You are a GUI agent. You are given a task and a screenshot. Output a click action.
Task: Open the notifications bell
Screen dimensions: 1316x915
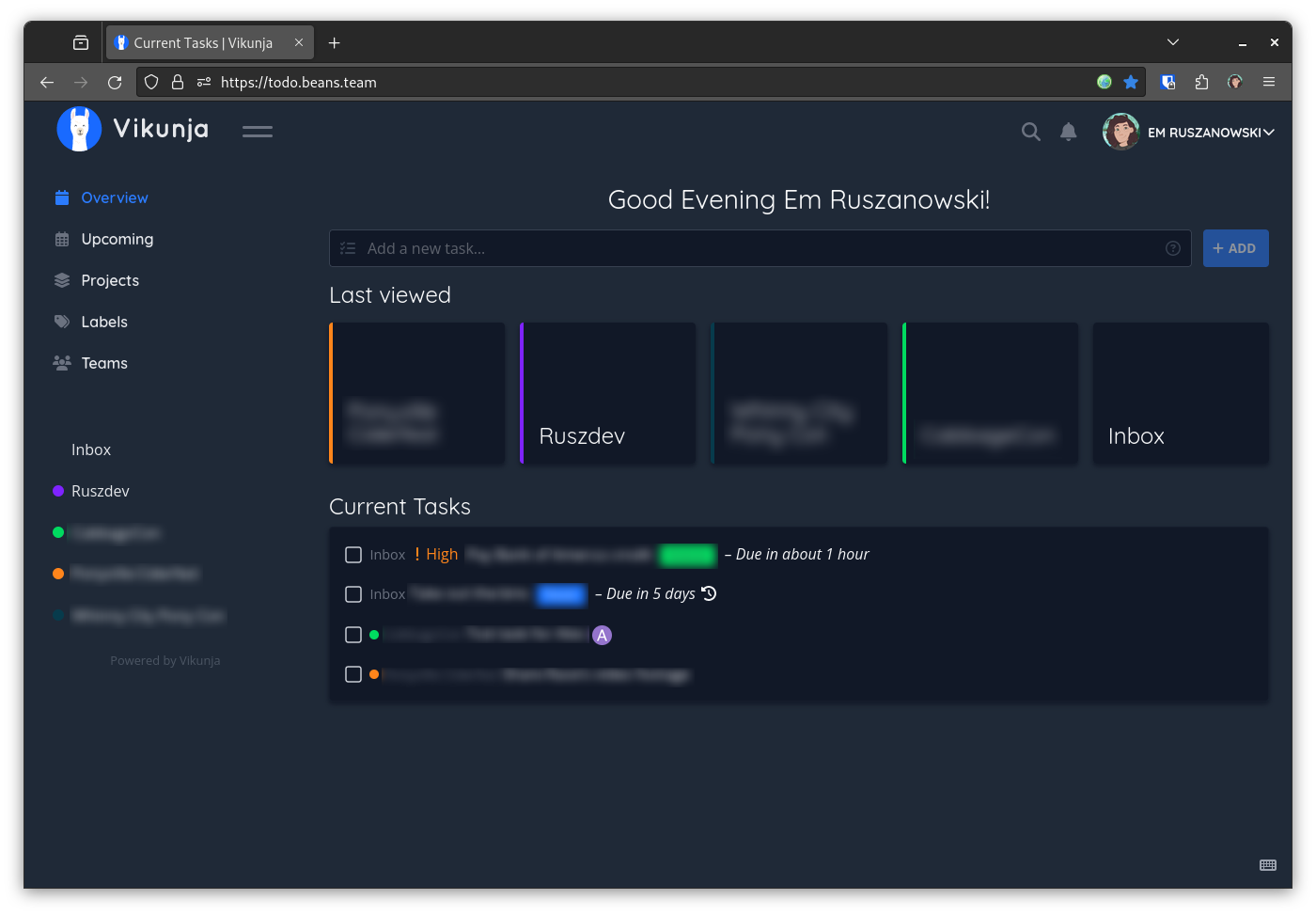(x=1069, y=132)
